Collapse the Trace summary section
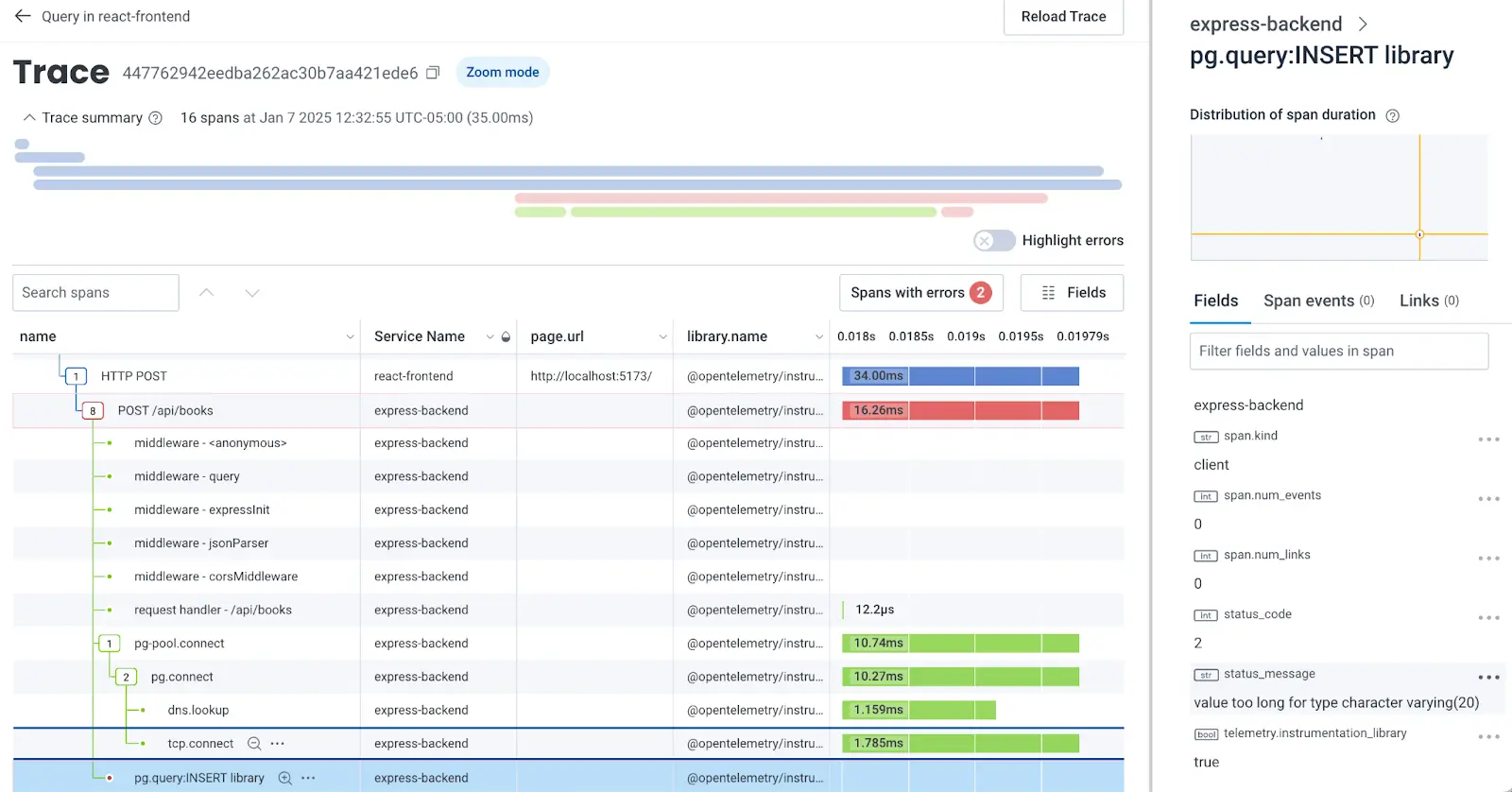The height and width of the screenshot is (792, 1512). pos(29,118)
